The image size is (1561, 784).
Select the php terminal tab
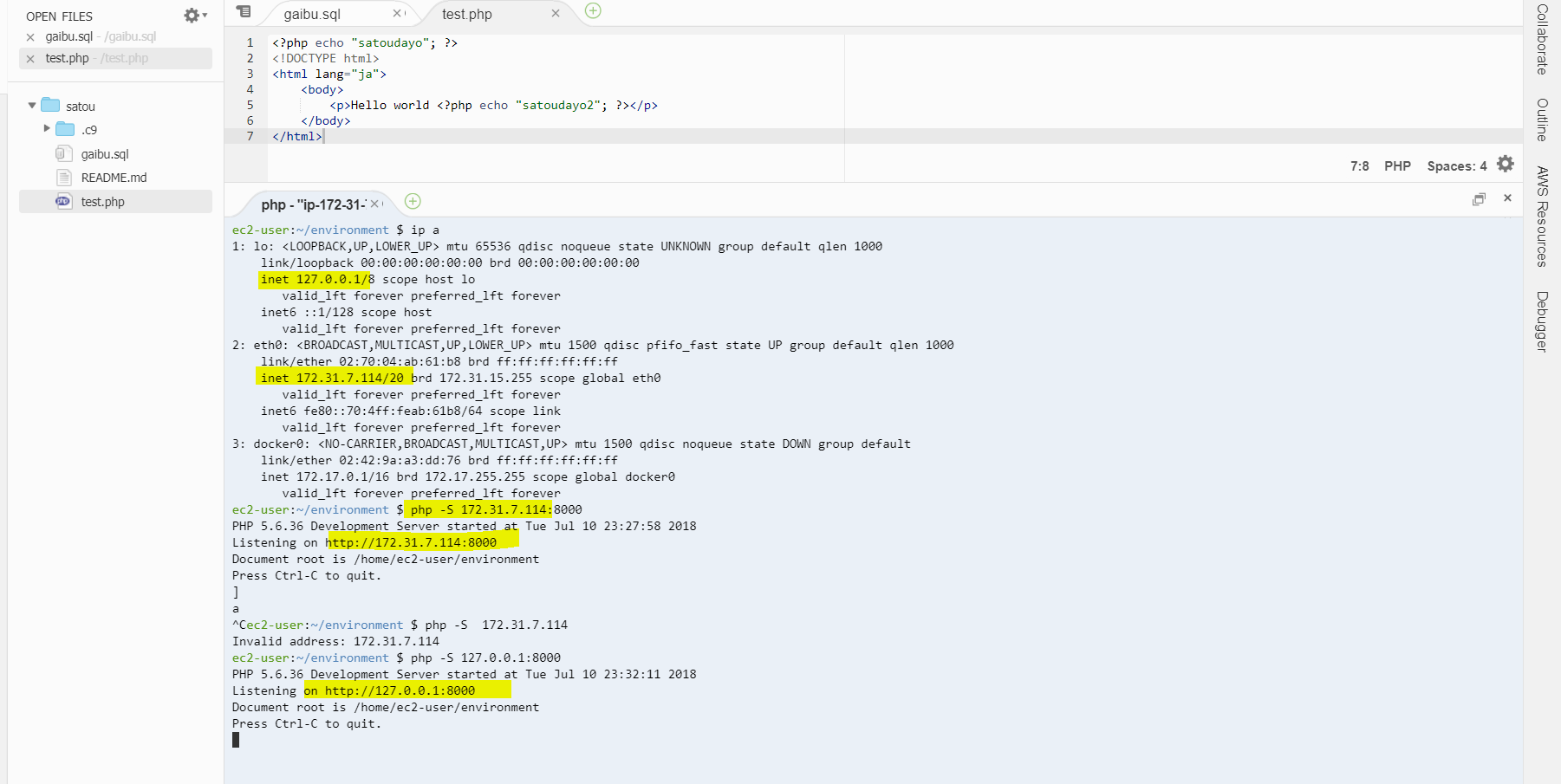pyautogui.click(x=313, y=204)
